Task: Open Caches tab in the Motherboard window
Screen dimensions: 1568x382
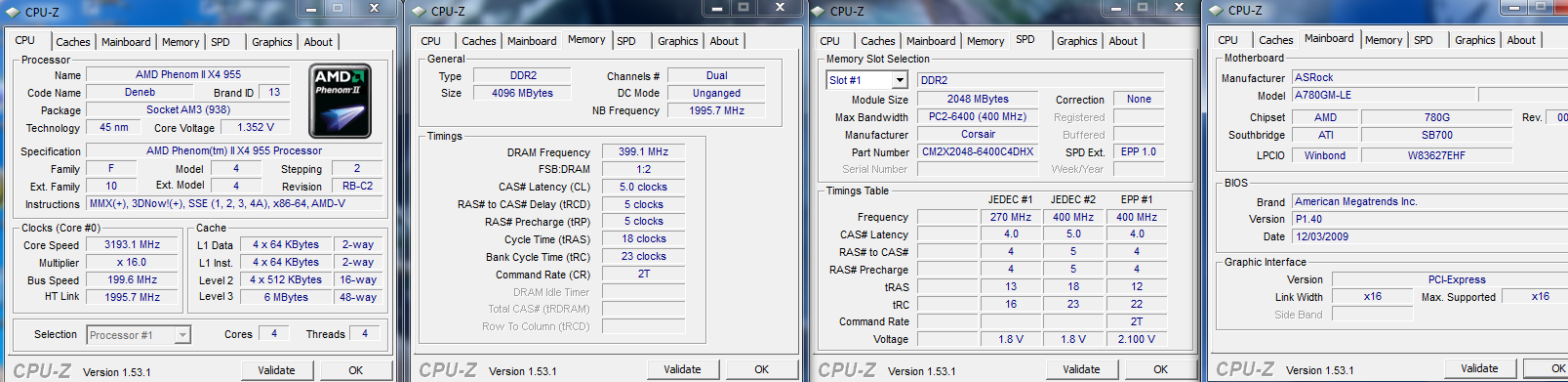Action: [1275, 40]
